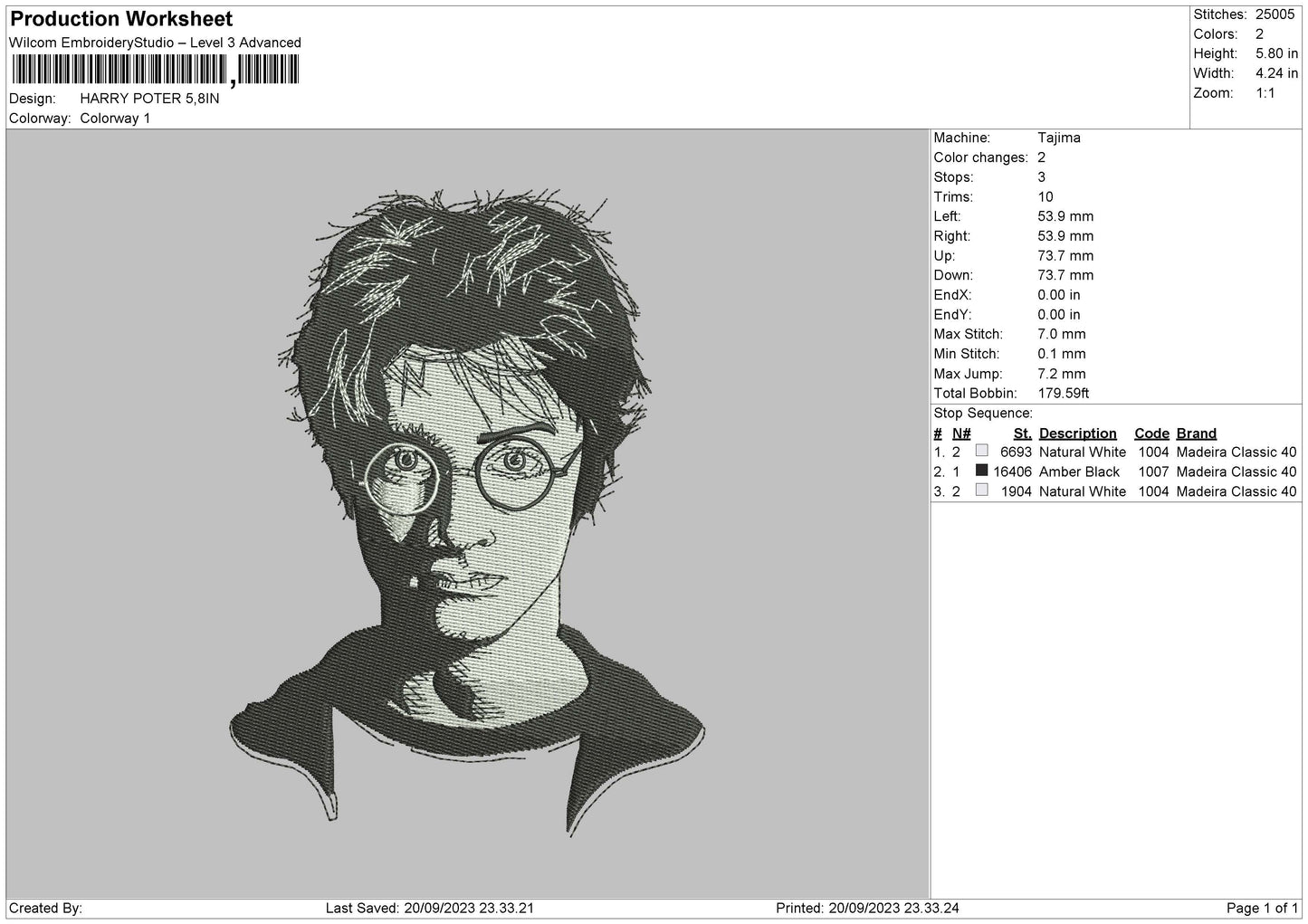The width and height of the screenshot is (1308, 924).
Task: Click the 'Color changes:' label
Action: click(981, 157)
